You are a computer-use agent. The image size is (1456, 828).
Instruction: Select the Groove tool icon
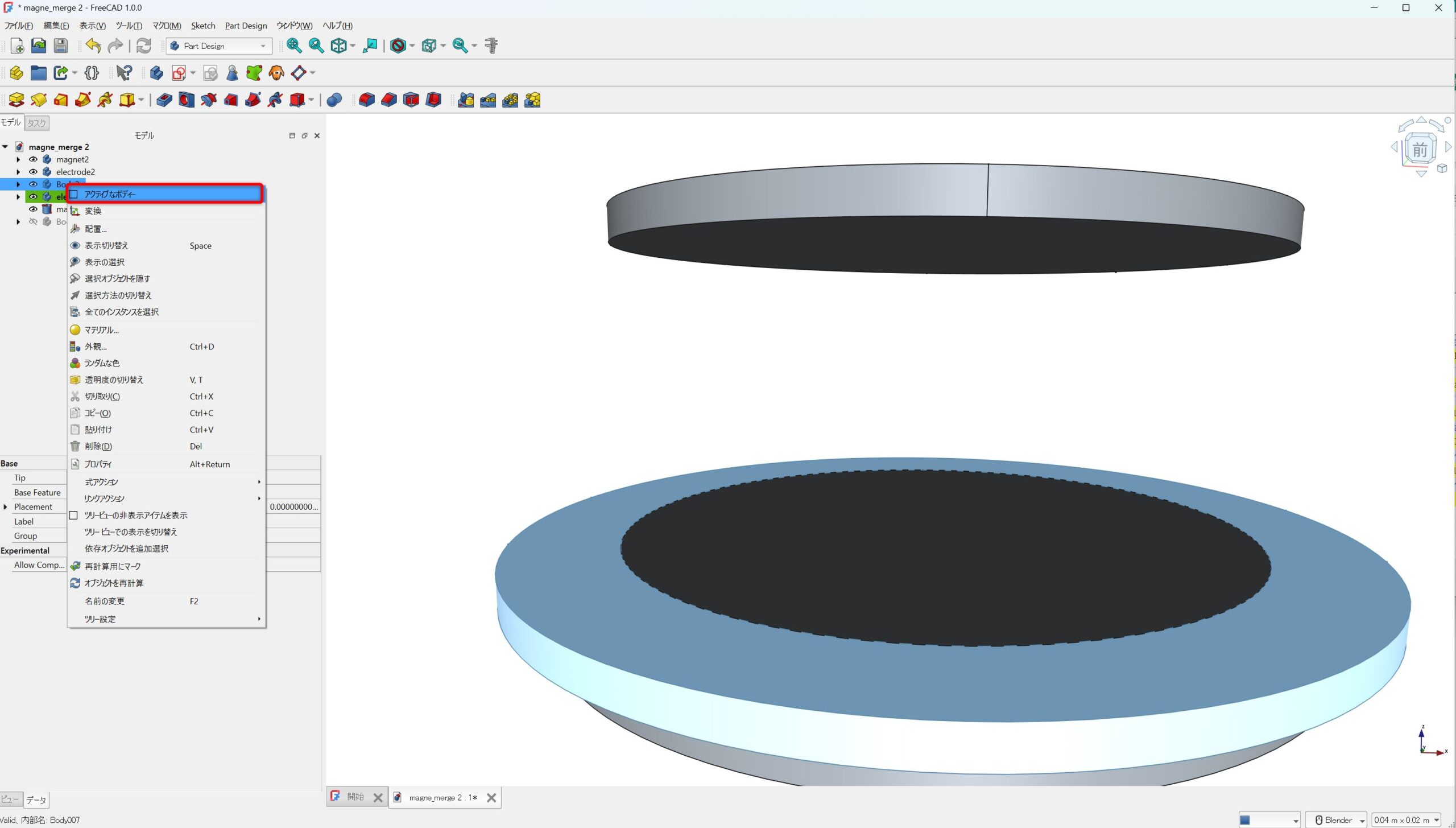point(208,100)
